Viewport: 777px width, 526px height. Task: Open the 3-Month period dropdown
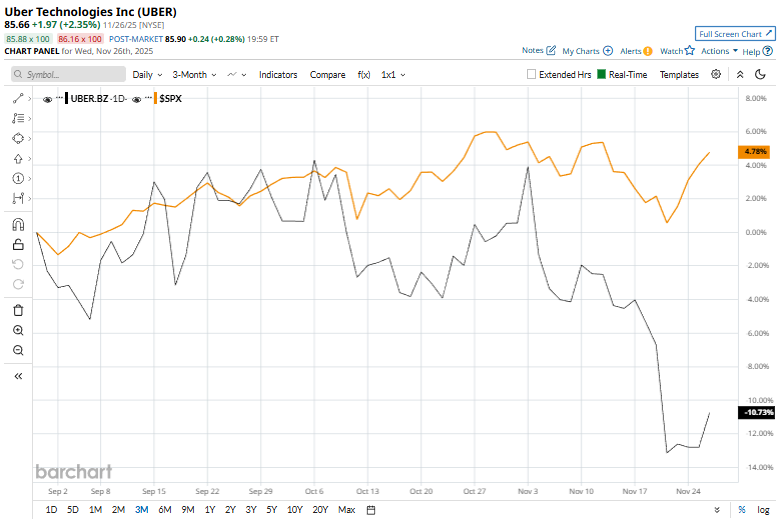(194, 75)
